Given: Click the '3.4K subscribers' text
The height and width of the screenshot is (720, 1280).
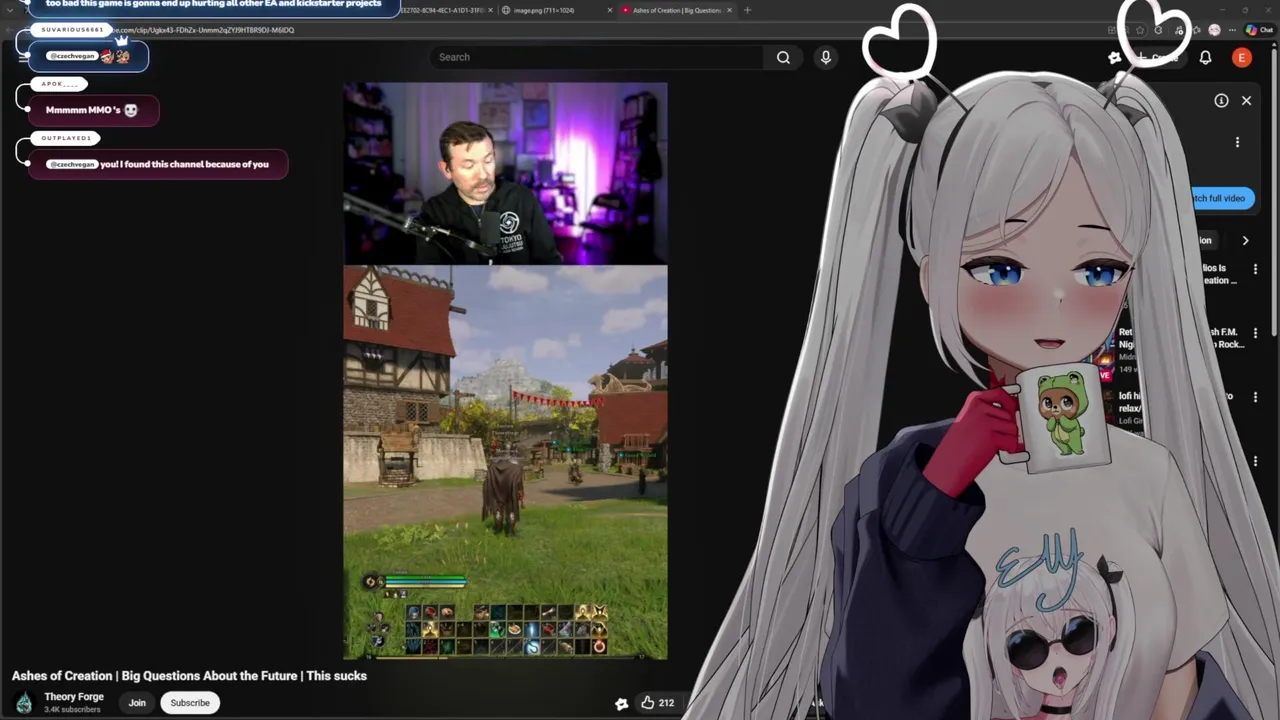Looking at the screenshot, I should (x=72, y=710).
